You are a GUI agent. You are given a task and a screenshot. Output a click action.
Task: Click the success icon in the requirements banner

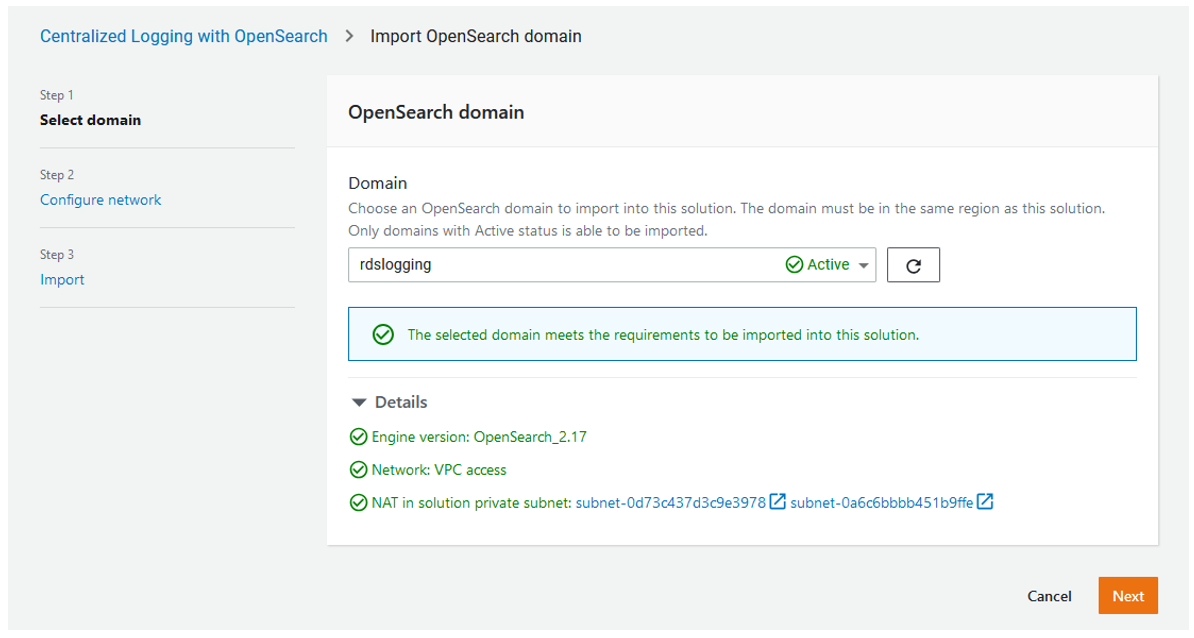click(383, 335)
